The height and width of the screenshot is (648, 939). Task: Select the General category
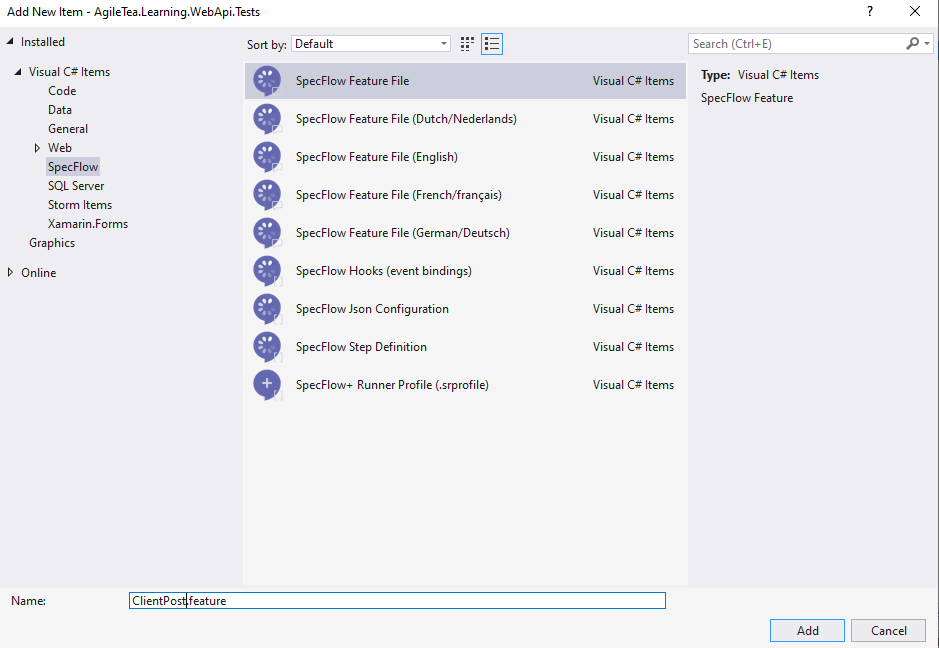(68, 129)
